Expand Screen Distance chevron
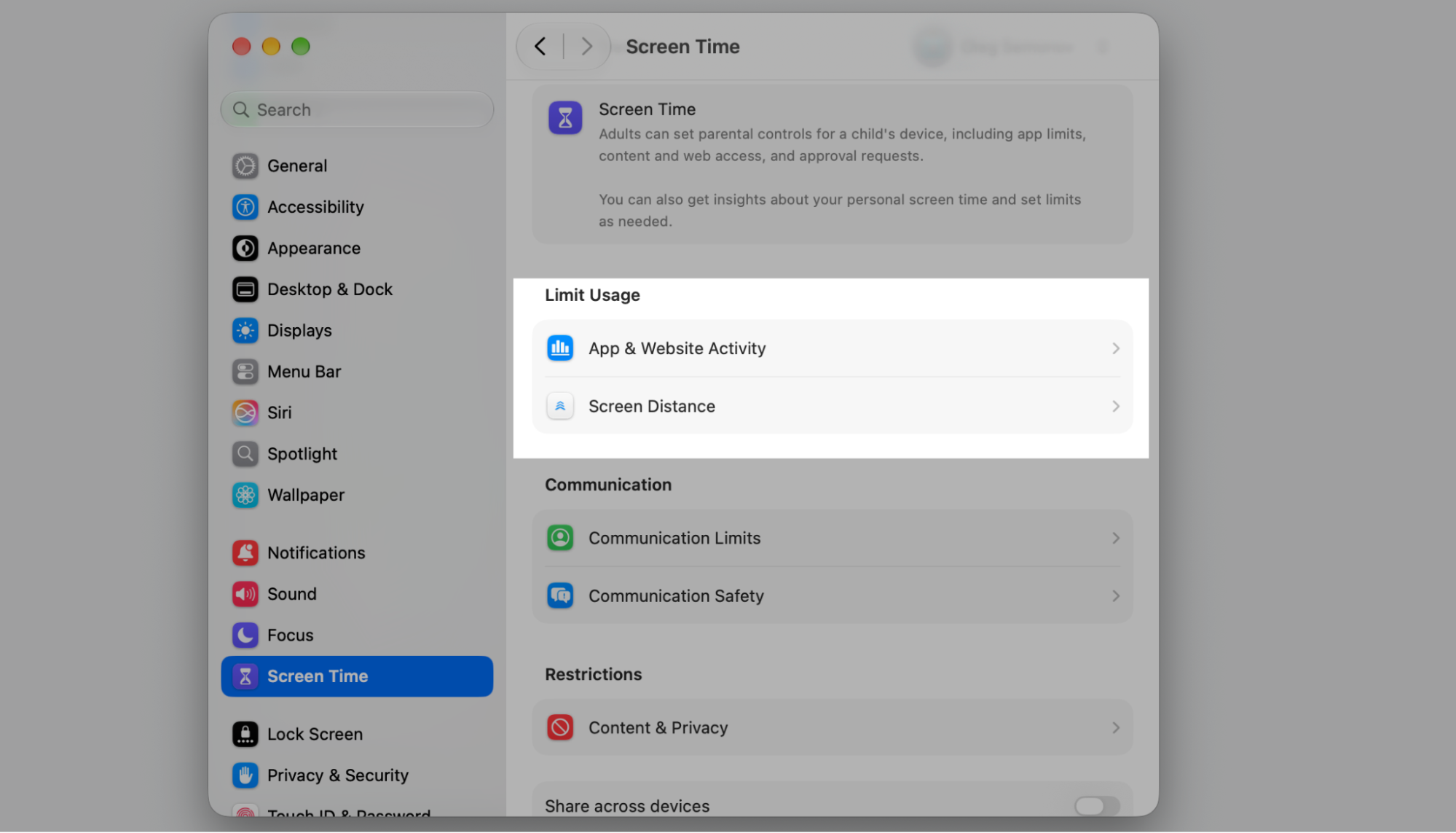This screenshot has height=833, width=1456. tap(1115, 406)
